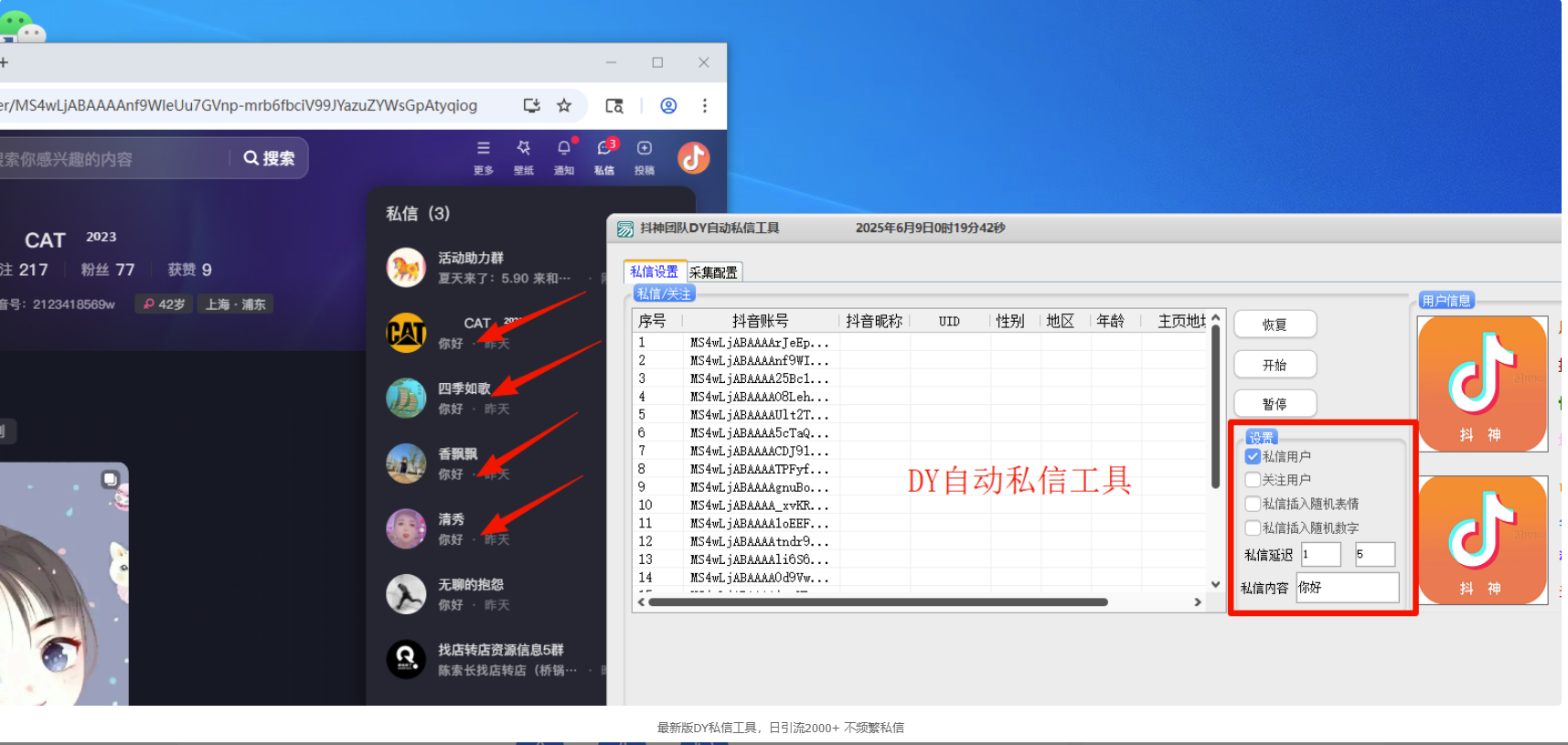
Task: Open the 私信 messages icon
Action: coord(605,157)
